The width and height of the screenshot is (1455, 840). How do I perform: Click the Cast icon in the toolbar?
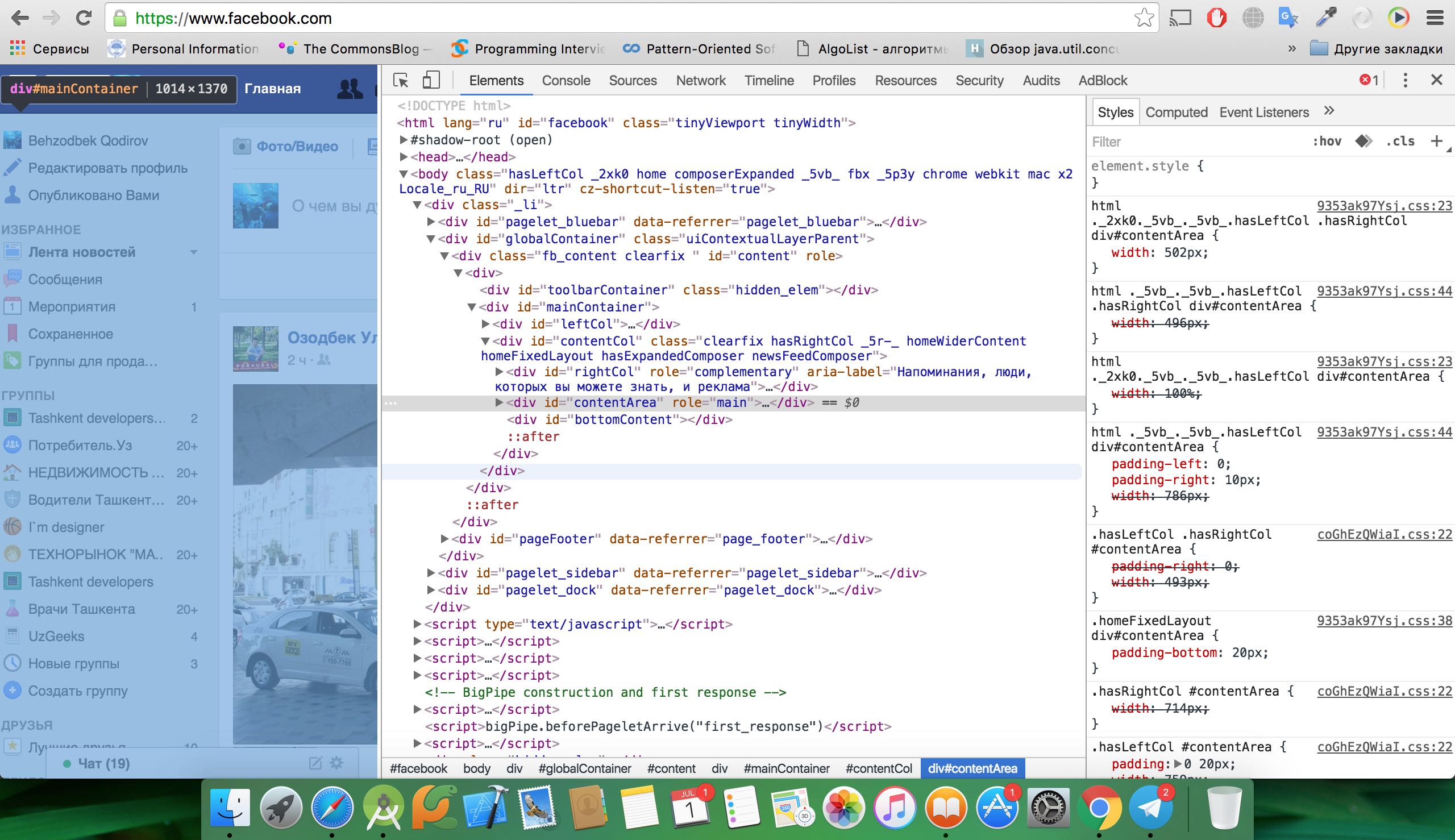[x=1180, y=18]
